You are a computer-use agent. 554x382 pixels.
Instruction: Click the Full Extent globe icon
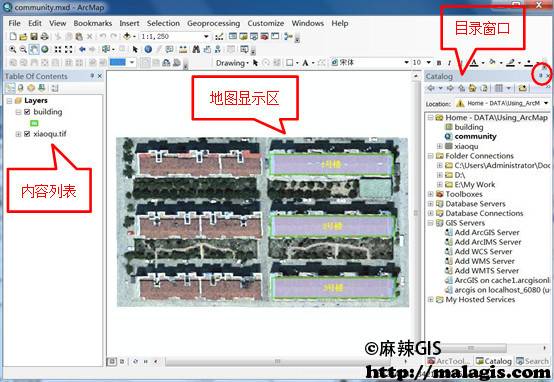tap(45, 49)
